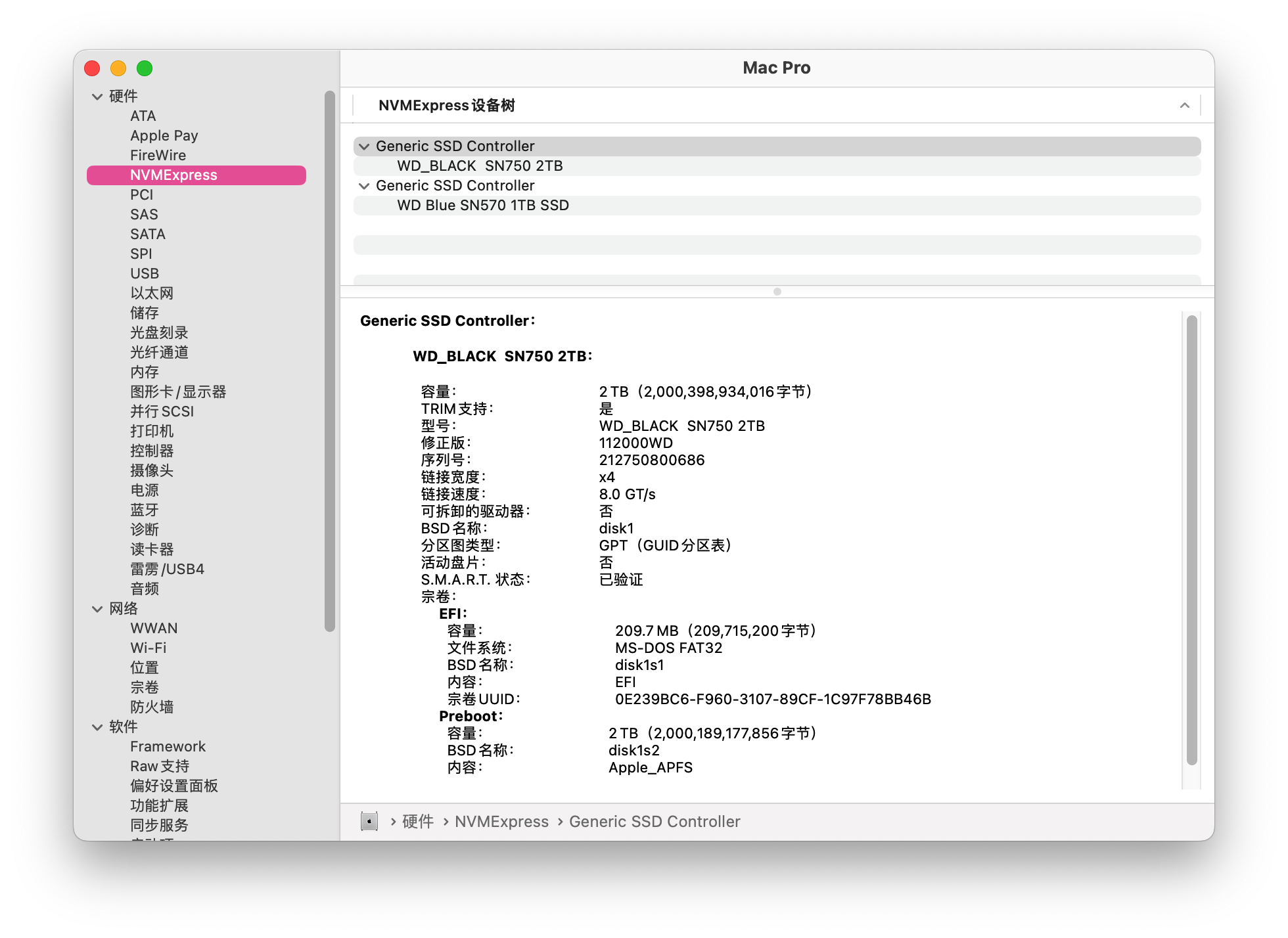Click the split pane divider handle
1288x938 pixels.
pos(777,292)
